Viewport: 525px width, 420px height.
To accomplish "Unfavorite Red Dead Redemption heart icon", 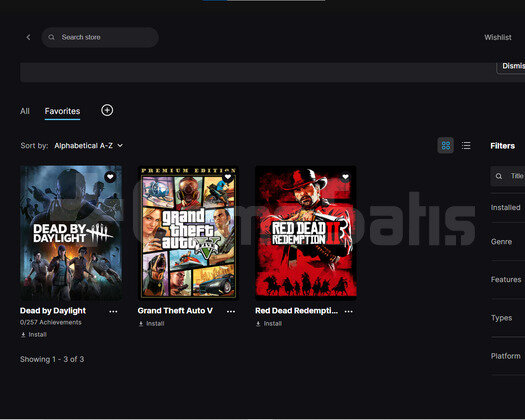I will tap(345, 177).
